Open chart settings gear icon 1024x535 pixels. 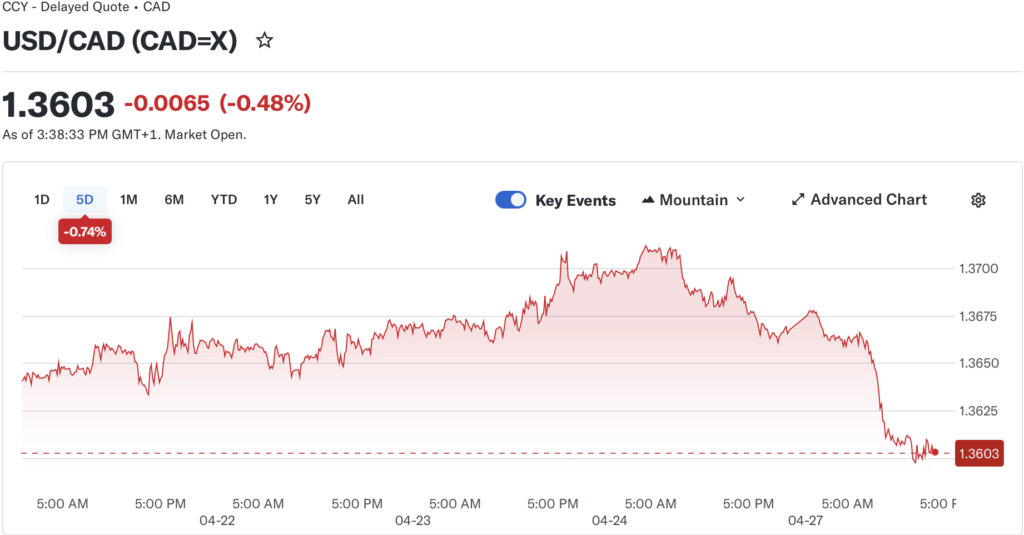tap(978, 200)
